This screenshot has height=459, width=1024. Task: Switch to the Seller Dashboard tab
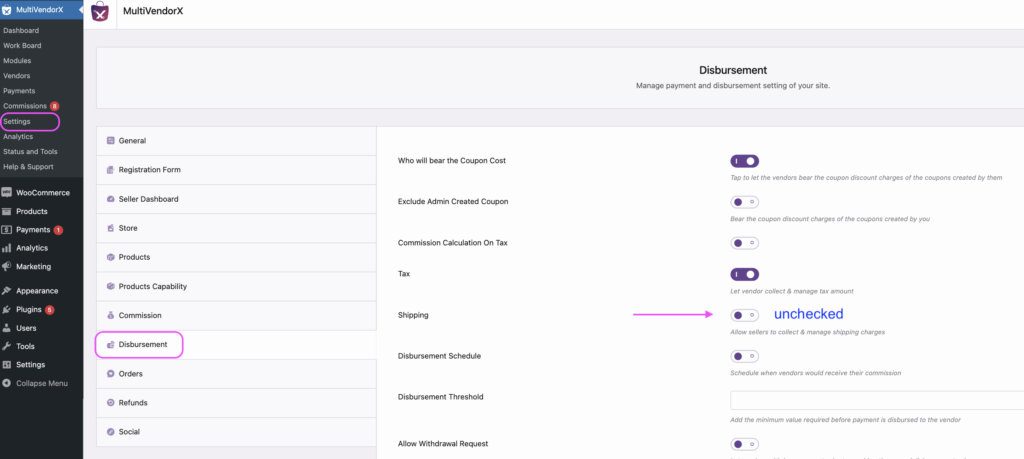point(148,199)
